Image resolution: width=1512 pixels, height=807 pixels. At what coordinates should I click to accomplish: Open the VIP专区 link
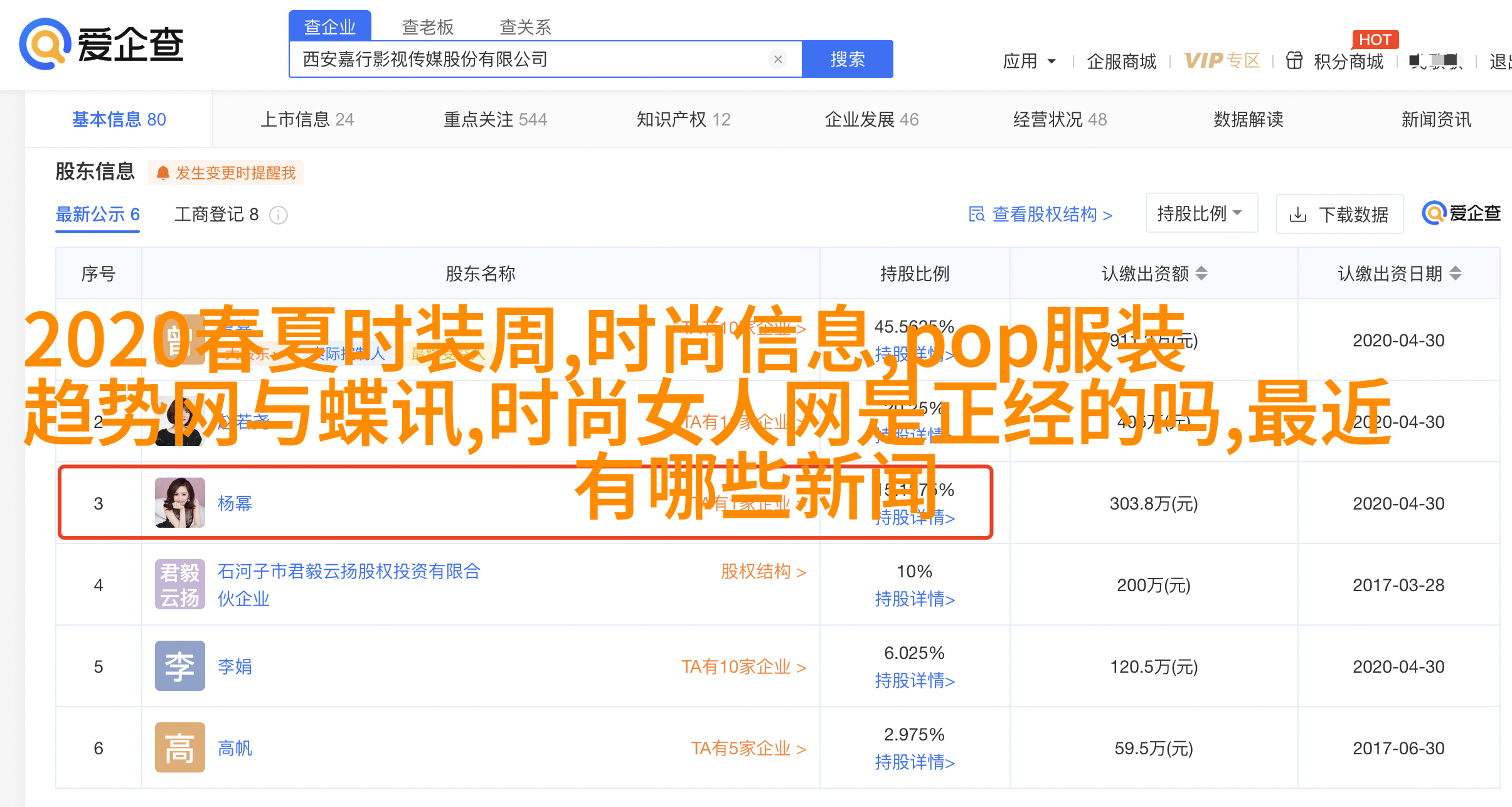pos(1222,60)
